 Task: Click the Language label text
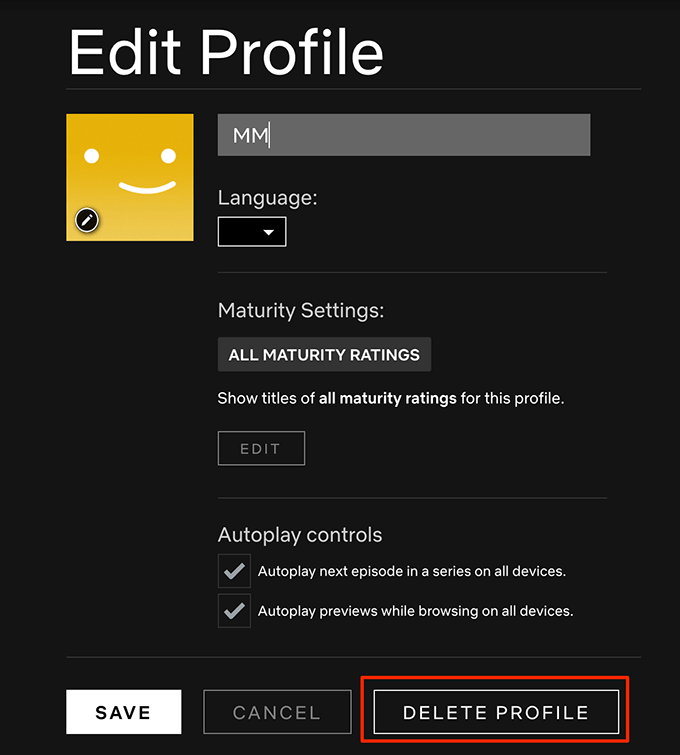267,198
